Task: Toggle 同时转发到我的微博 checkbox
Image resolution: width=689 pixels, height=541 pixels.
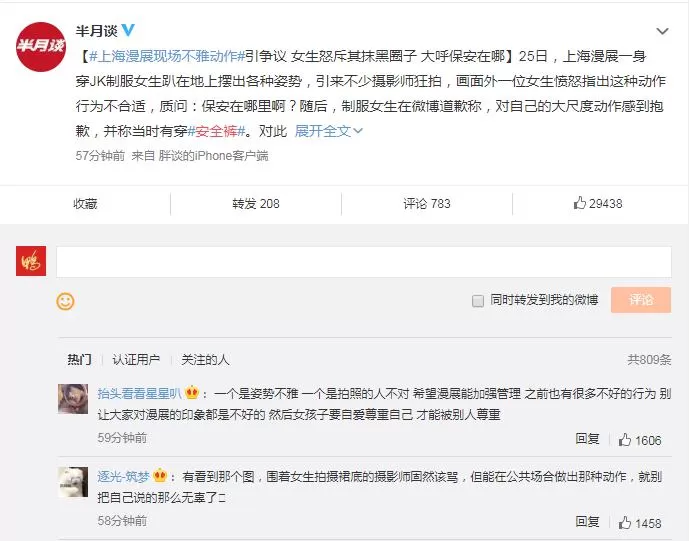Action: point(478,301)
